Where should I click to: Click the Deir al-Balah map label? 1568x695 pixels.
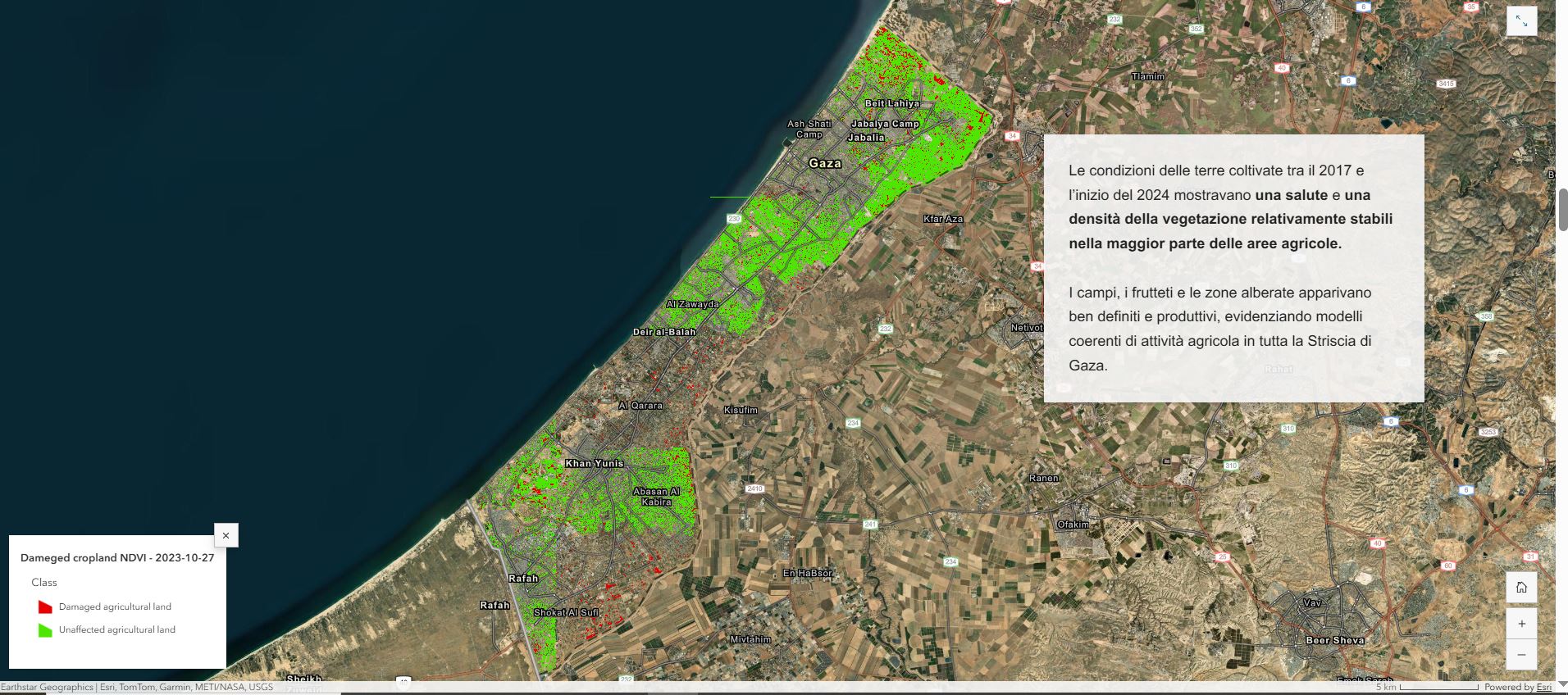click(x=664, y=332)
